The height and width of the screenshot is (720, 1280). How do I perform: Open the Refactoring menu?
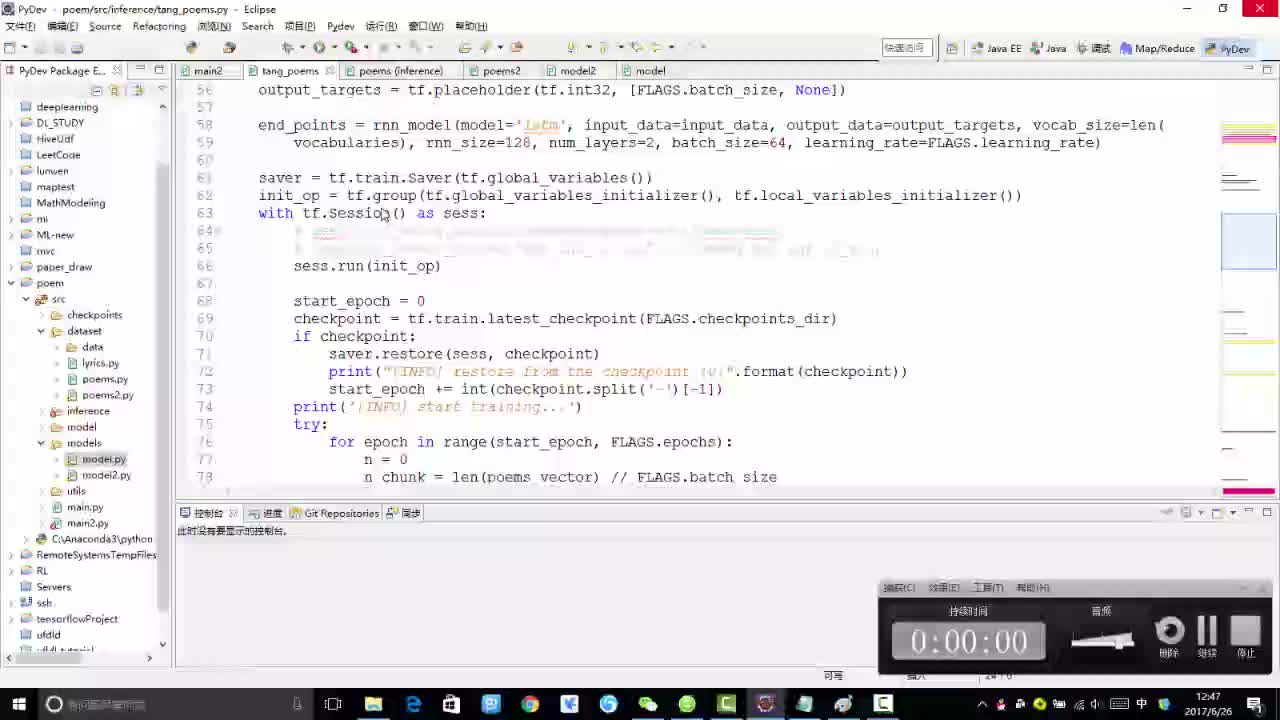(x=159, y=26)
